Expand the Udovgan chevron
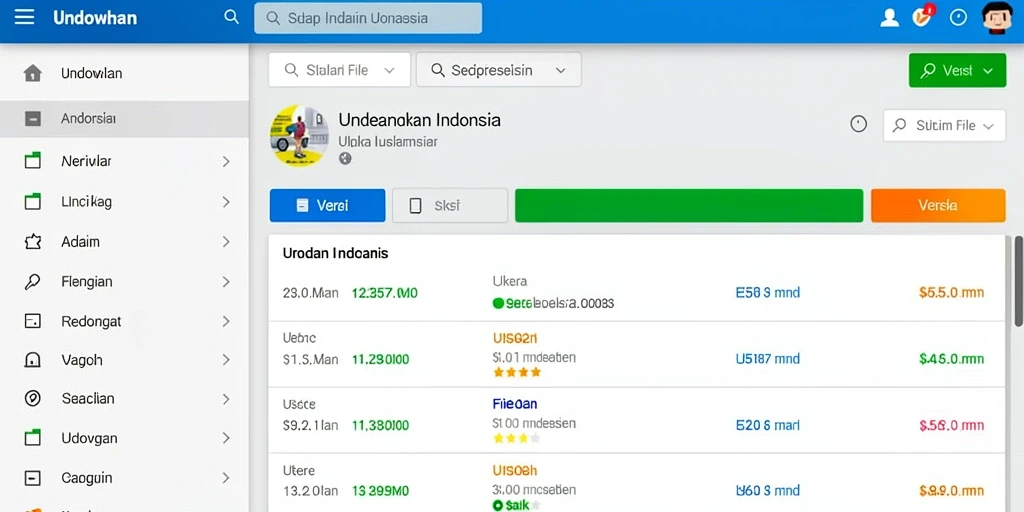The image size is (1024, 512). point(226,438)
